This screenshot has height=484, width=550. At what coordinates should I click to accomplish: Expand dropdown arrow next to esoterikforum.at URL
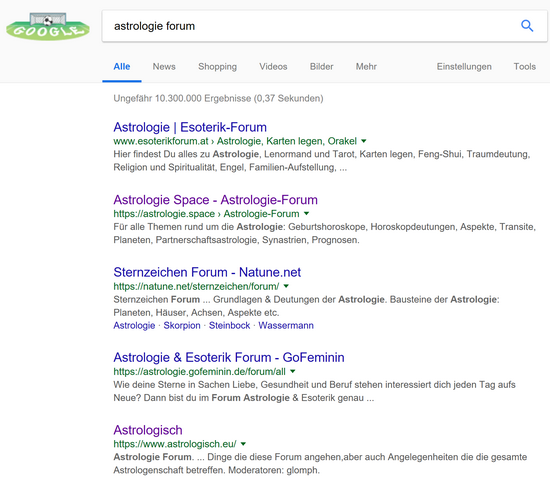364,141
